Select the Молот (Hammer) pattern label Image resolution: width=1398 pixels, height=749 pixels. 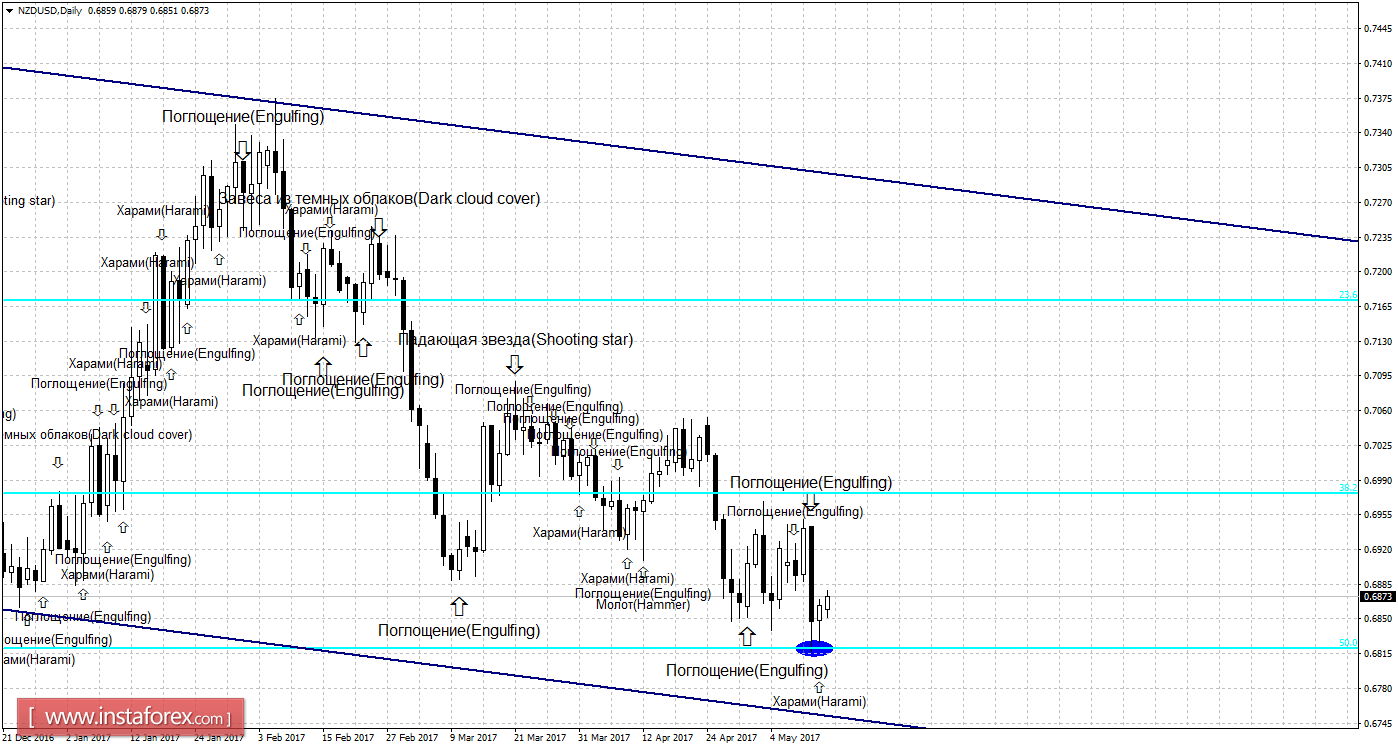coord(642,605)
